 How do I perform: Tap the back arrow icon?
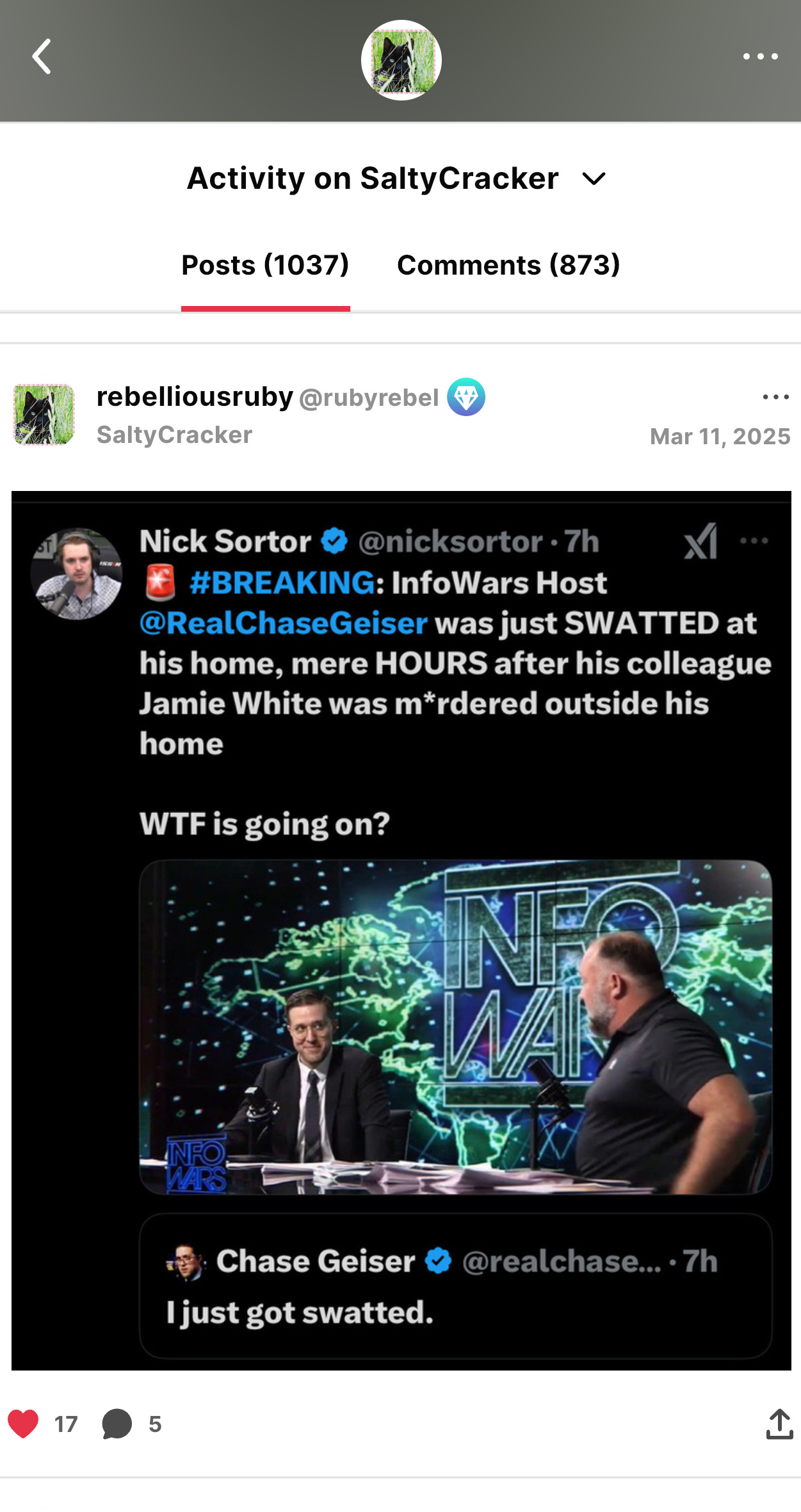[x=42, y=57]
